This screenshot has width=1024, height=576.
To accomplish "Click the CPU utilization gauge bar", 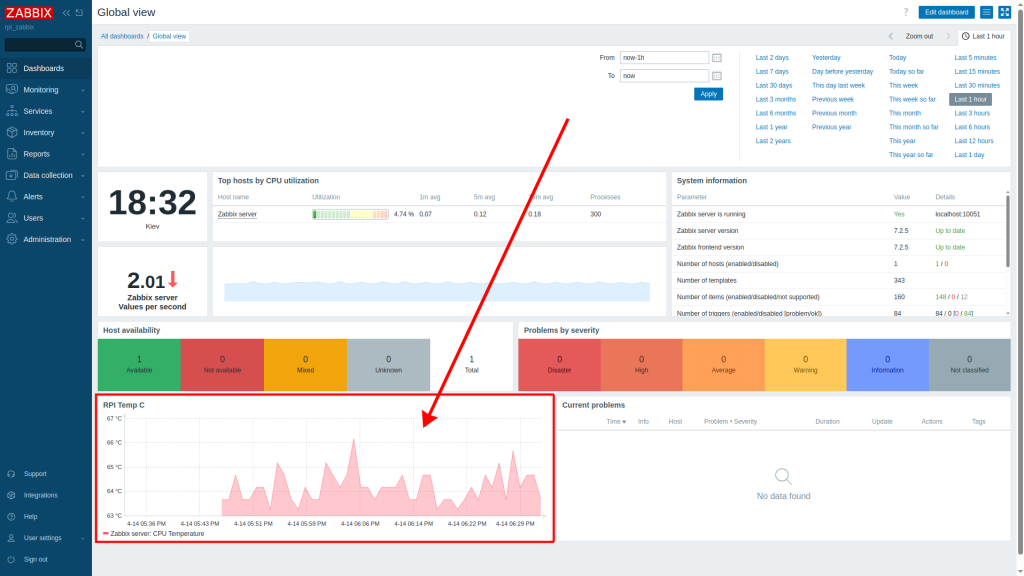I will [351, 214].
